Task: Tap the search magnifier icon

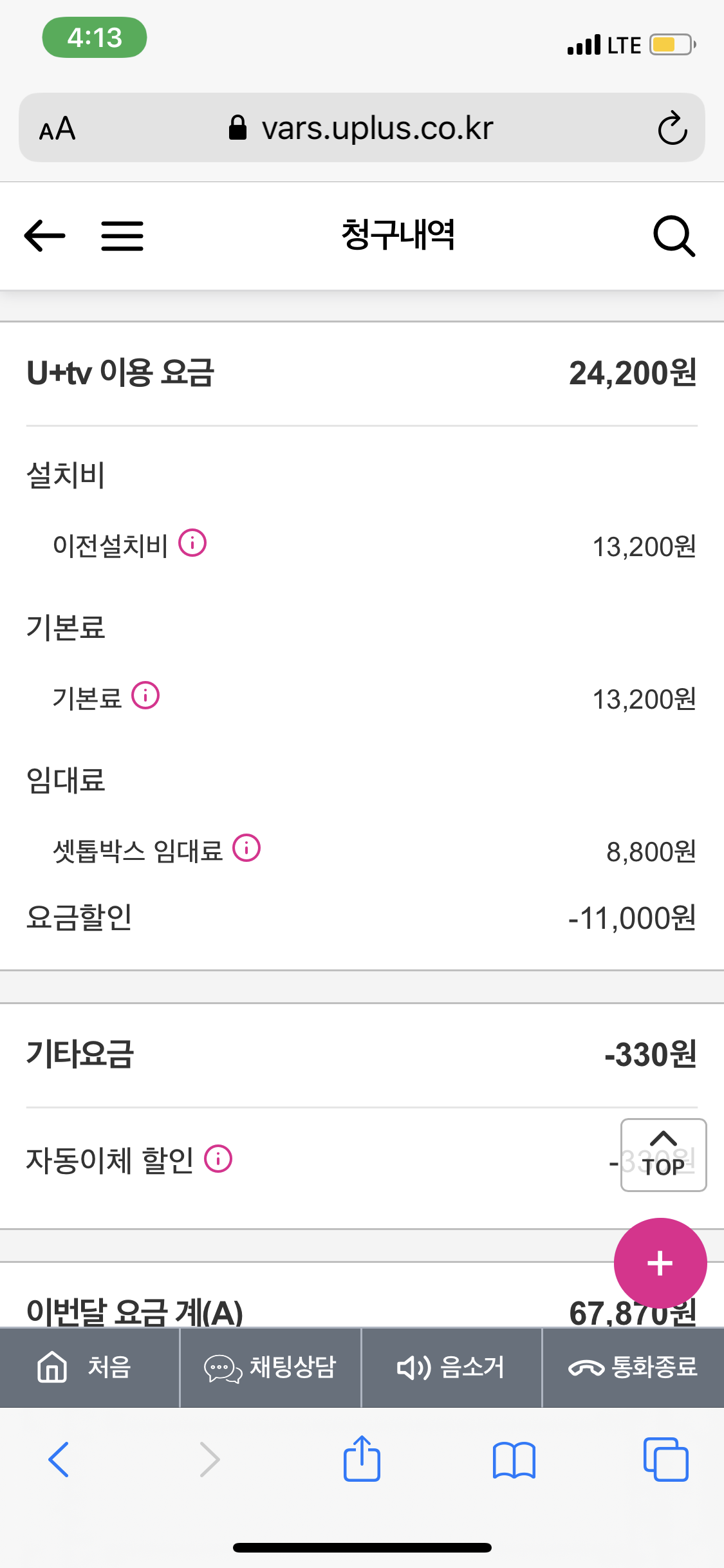Action: coord(674,236)
